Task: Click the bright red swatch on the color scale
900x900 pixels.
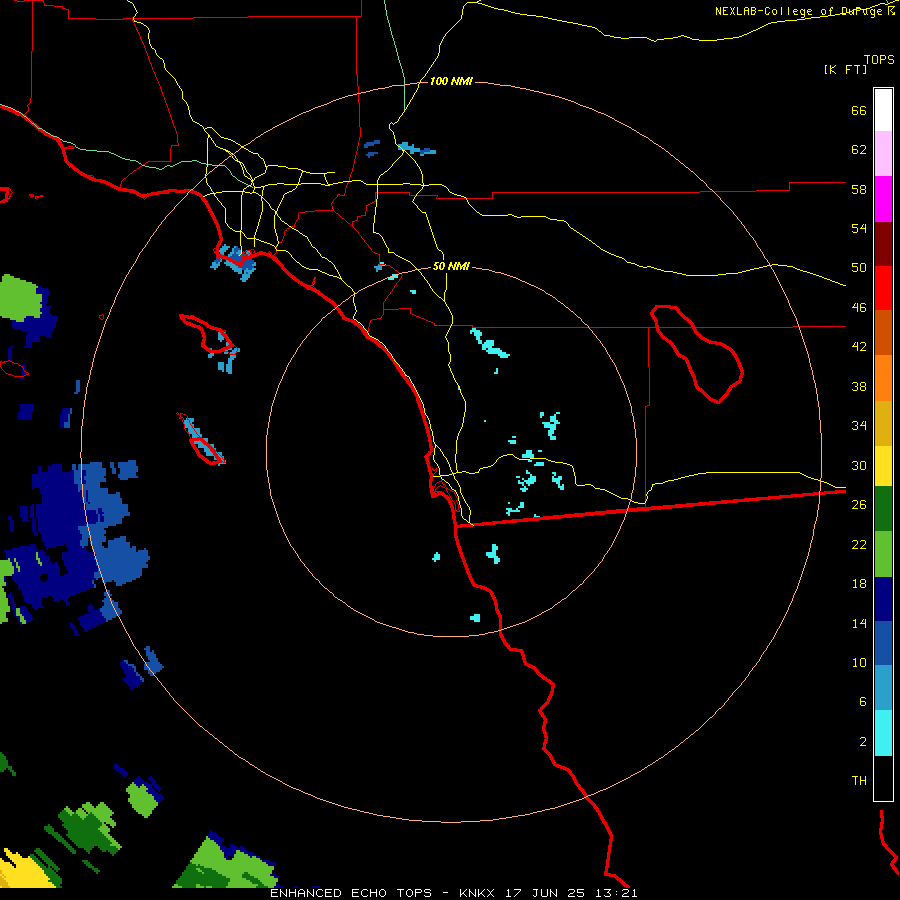Action: (883, 289)
